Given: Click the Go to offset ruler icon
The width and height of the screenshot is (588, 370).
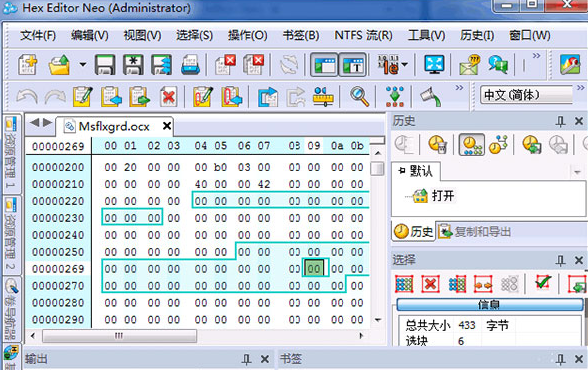Looking at the screenshot, I should [323, 97].
